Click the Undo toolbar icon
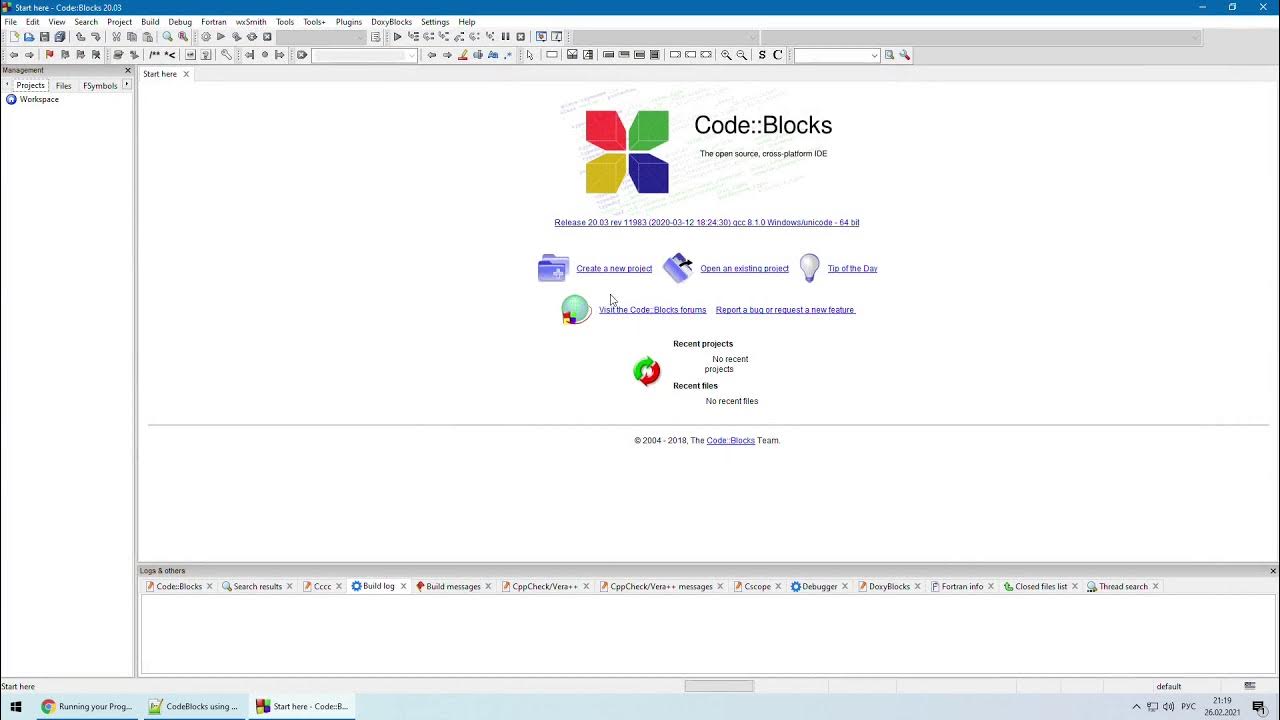The image size is (1280, 720). [x=81, y=37]
